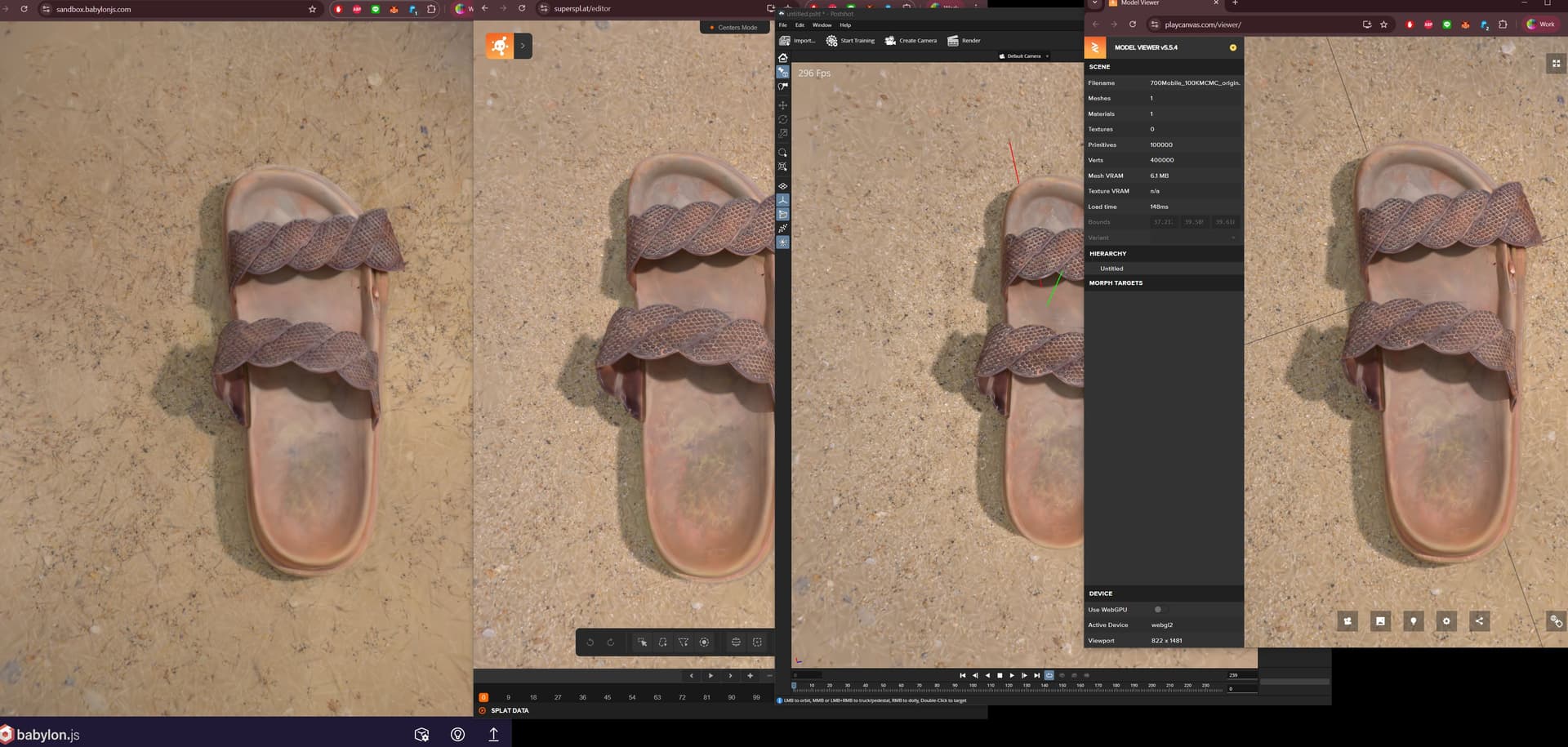The width and height of the screenshot is (1568, 747).
Task: Select the picker select tool in SuperSplat
Action: click(642, 643)
